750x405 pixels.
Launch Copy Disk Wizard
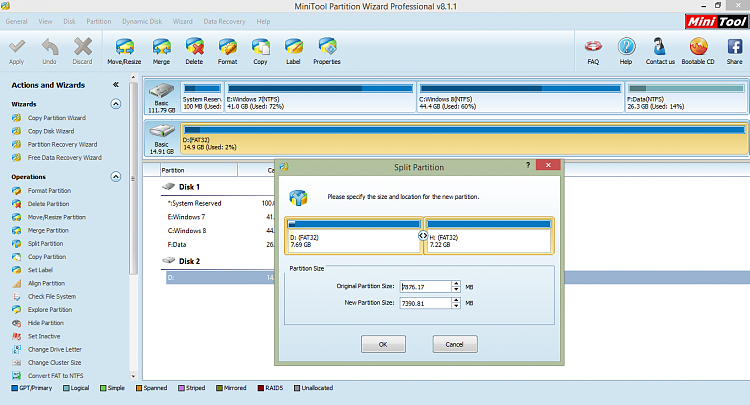tap(51, 131)
